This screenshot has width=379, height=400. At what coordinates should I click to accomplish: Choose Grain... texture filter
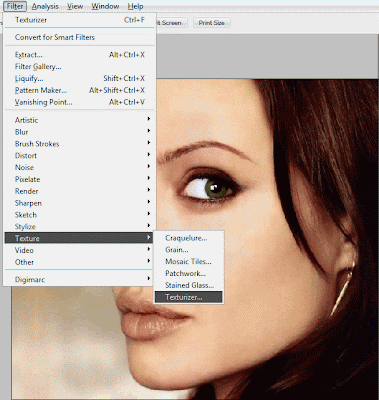tap(189, 250)
